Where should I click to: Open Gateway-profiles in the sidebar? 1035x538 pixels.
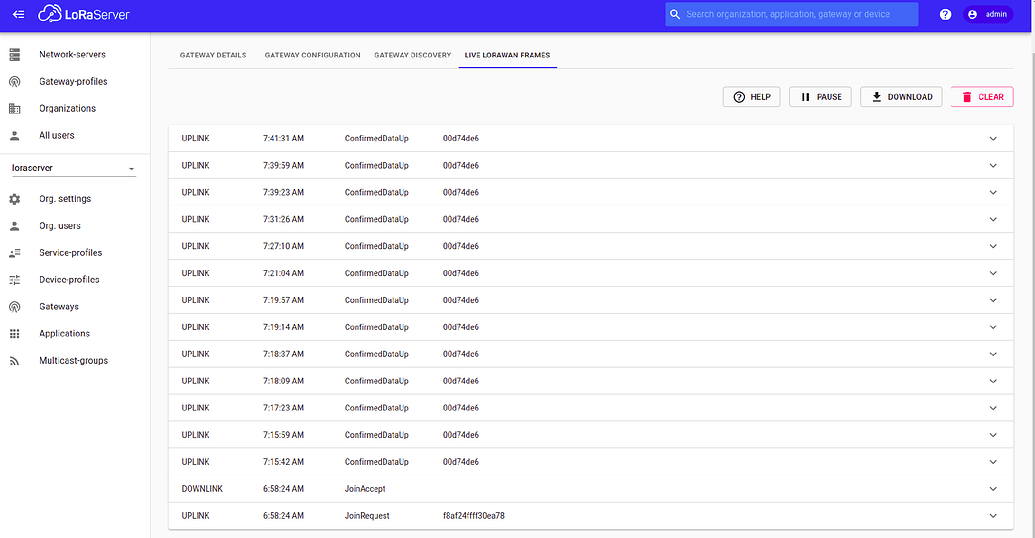coord(73,82)
